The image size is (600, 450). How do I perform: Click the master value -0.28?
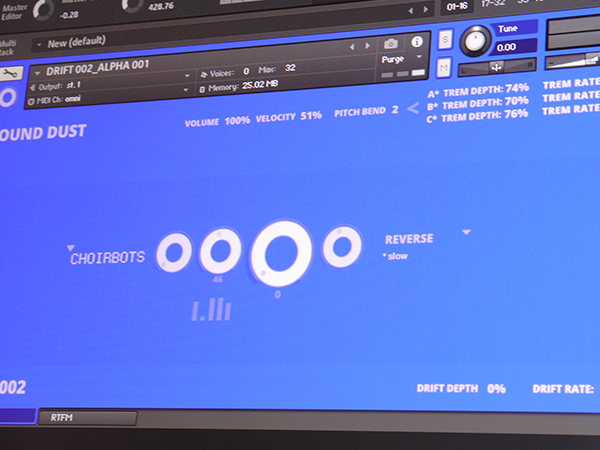[x=69, y=15]
